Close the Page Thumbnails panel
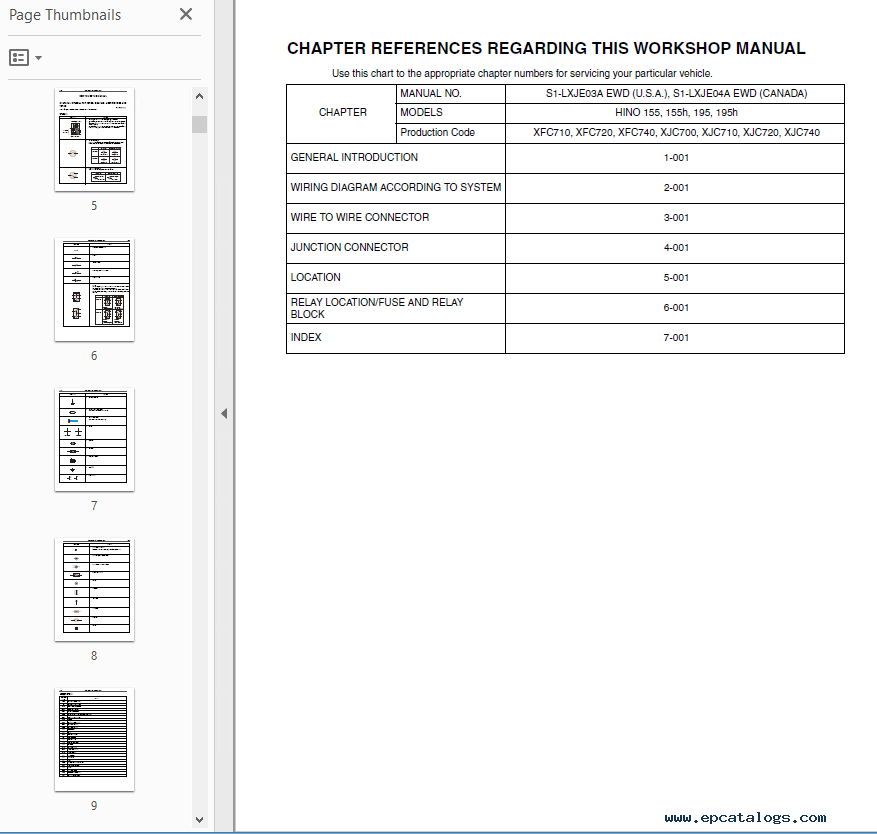Image resolution: width=877 pixels, height=834 pixels. point(186,15)
